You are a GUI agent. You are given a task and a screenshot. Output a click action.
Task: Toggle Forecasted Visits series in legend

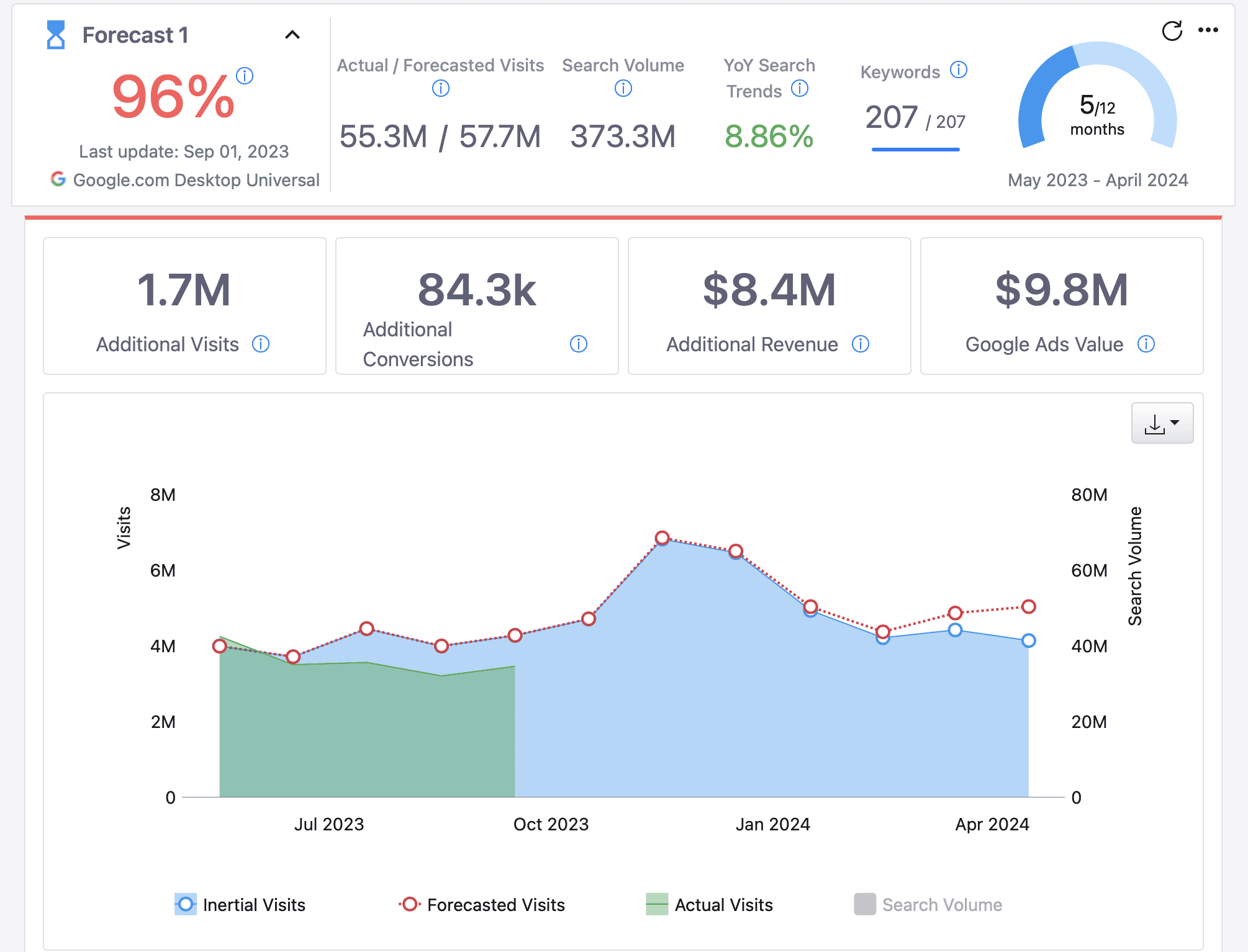coord(482,904)
